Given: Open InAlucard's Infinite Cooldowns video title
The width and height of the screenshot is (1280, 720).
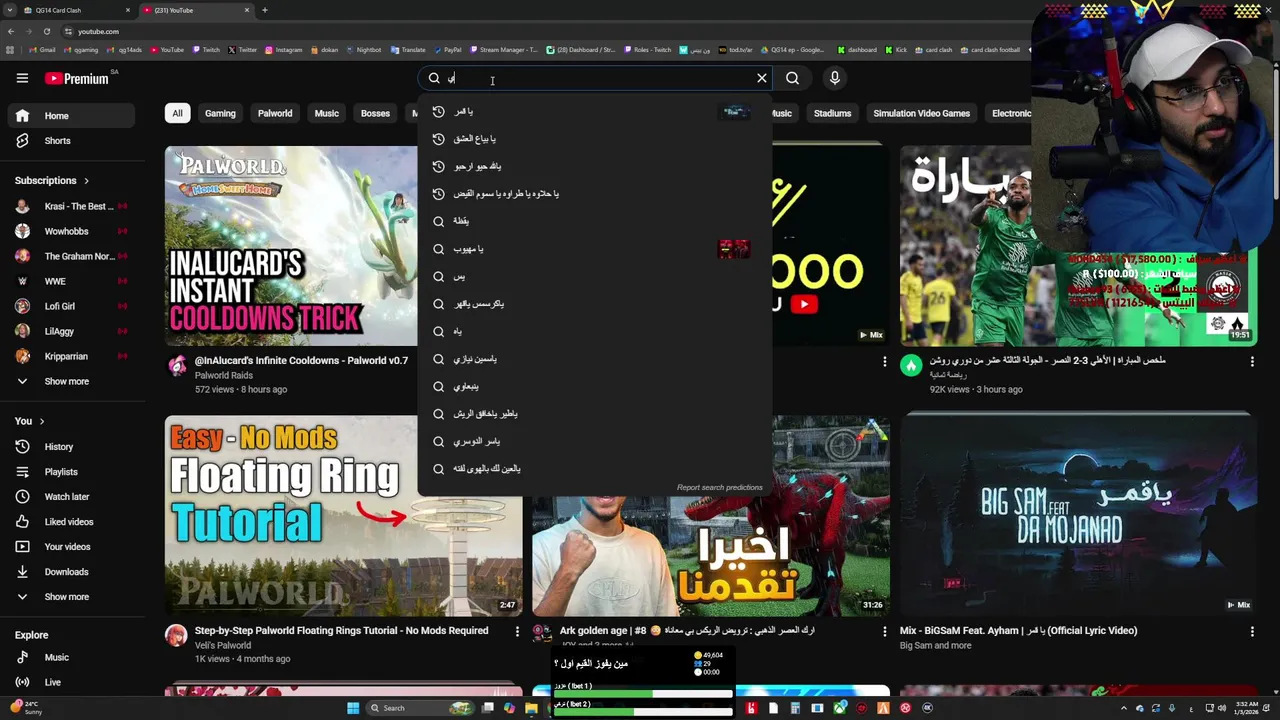Looking at the screenshot, I should click(301, 360).
